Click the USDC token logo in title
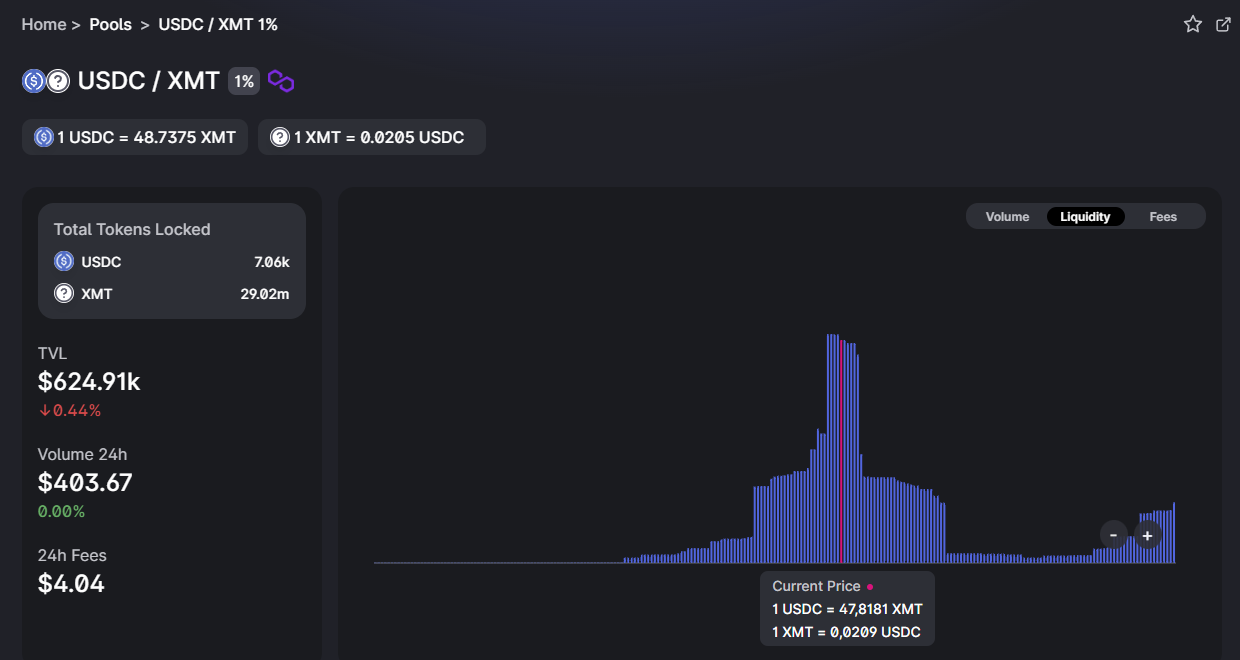1240x660 pixels. [x=33, y=81]
